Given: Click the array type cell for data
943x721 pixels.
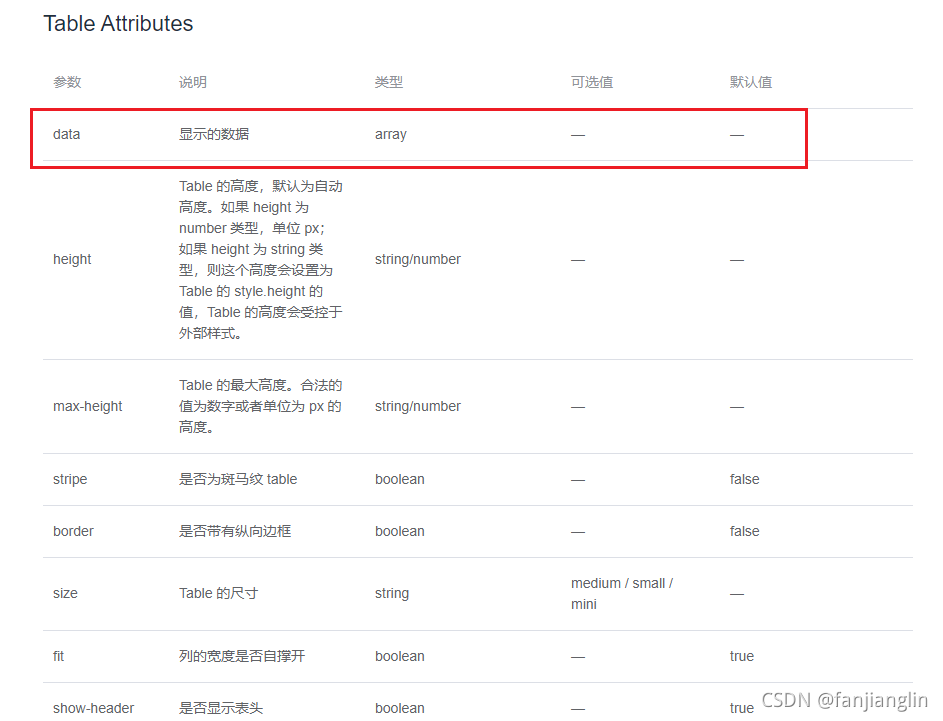Looking at the screenshot, I should tap(390, 134).
